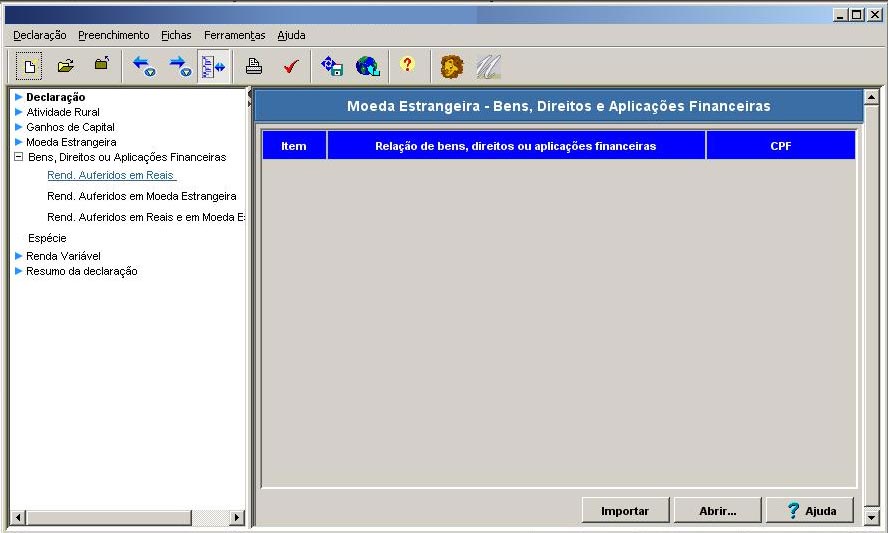This screenshot has width=888, height=533.
Task: Click the printer icon in the toolbar
Action: pos(254,67)
